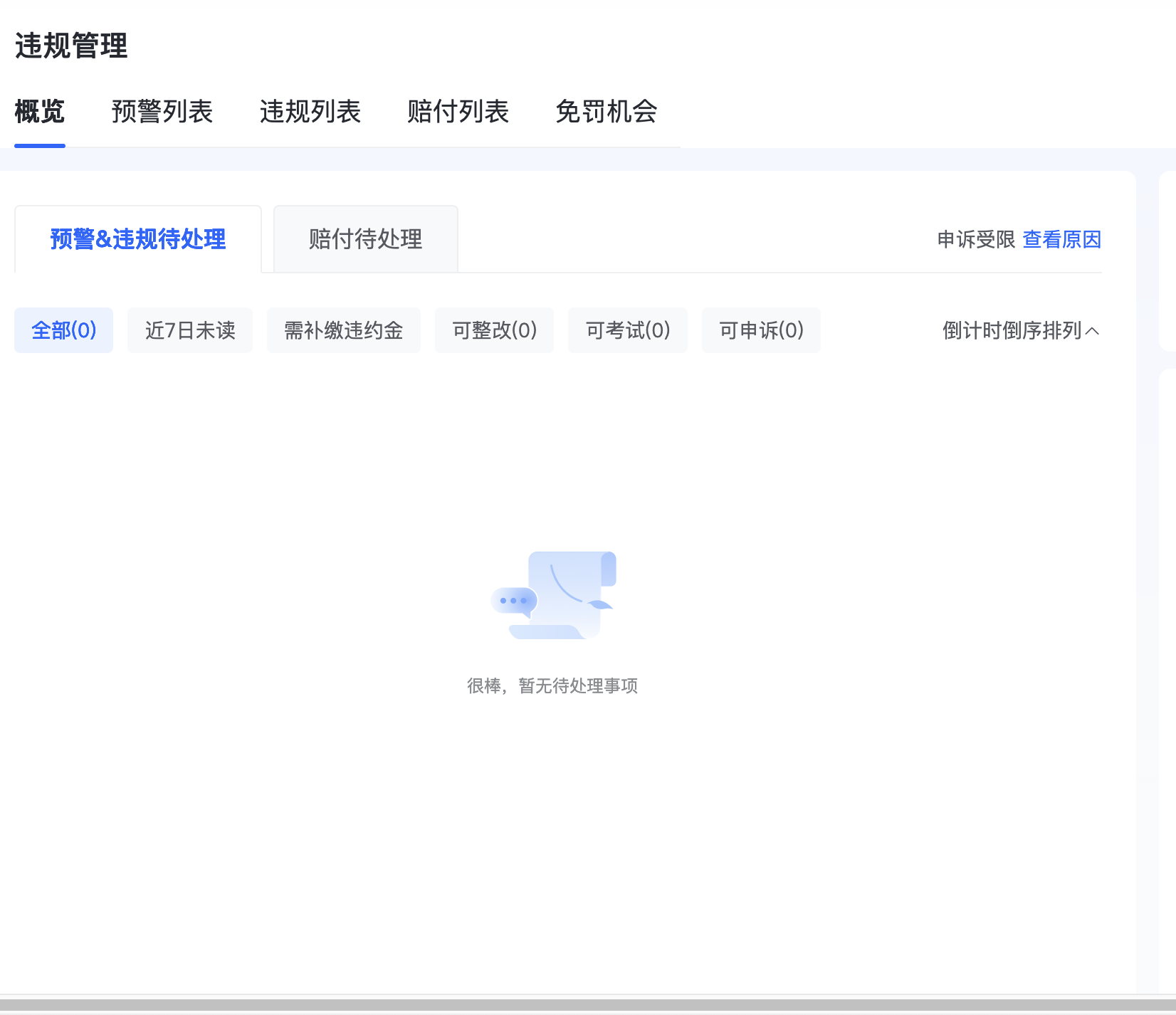Switch to the 赔付待处理 panel tab

point(365,239)
